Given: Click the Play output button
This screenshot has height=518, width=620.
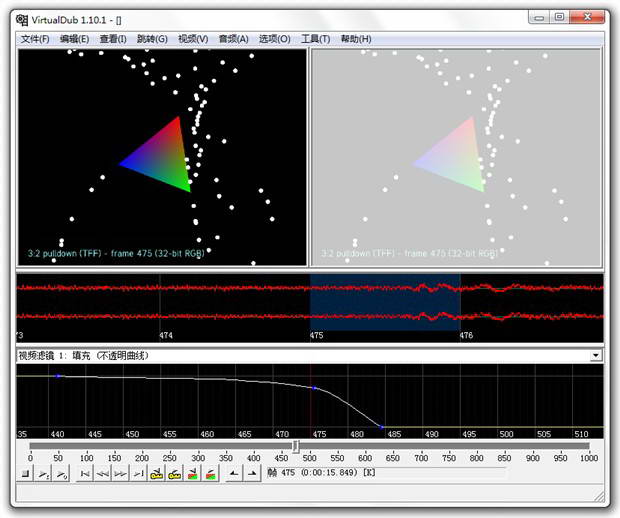Looking at the screenshot, I should point(59,473).
